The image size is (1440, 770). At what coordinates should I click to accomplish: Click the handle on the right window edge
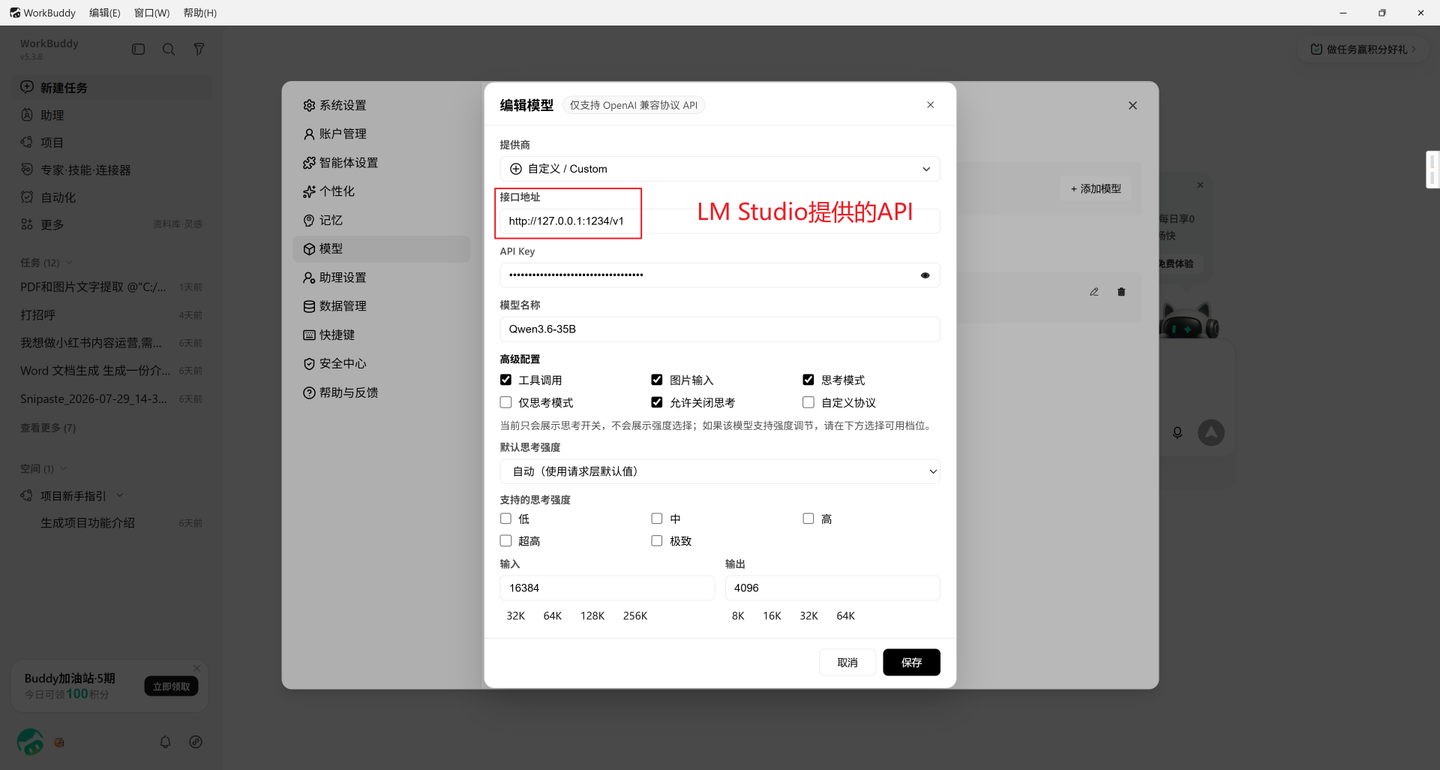coord(1433,169)
